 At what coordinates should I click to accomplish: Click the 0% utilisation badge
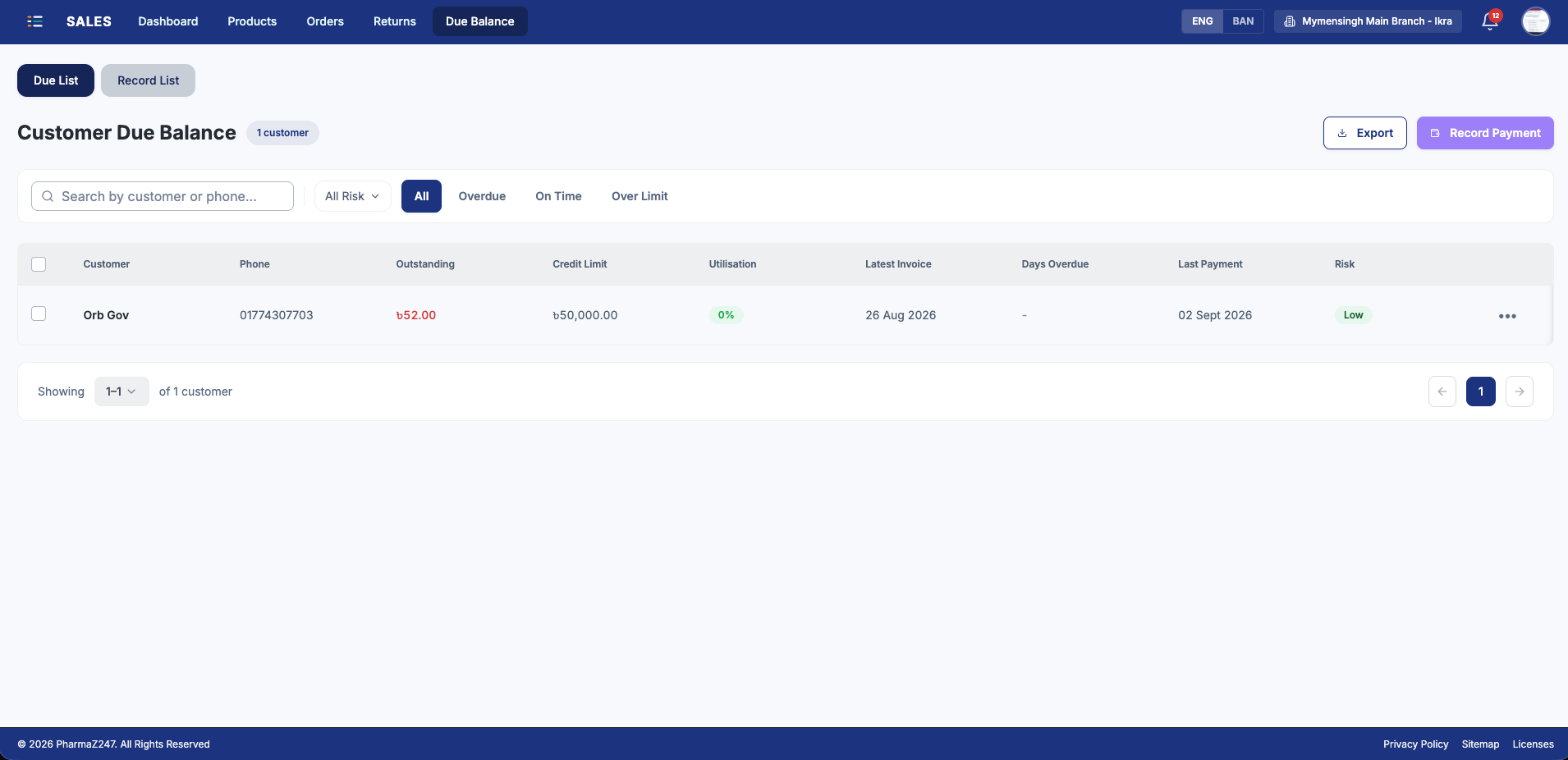[x=727, y=315]
